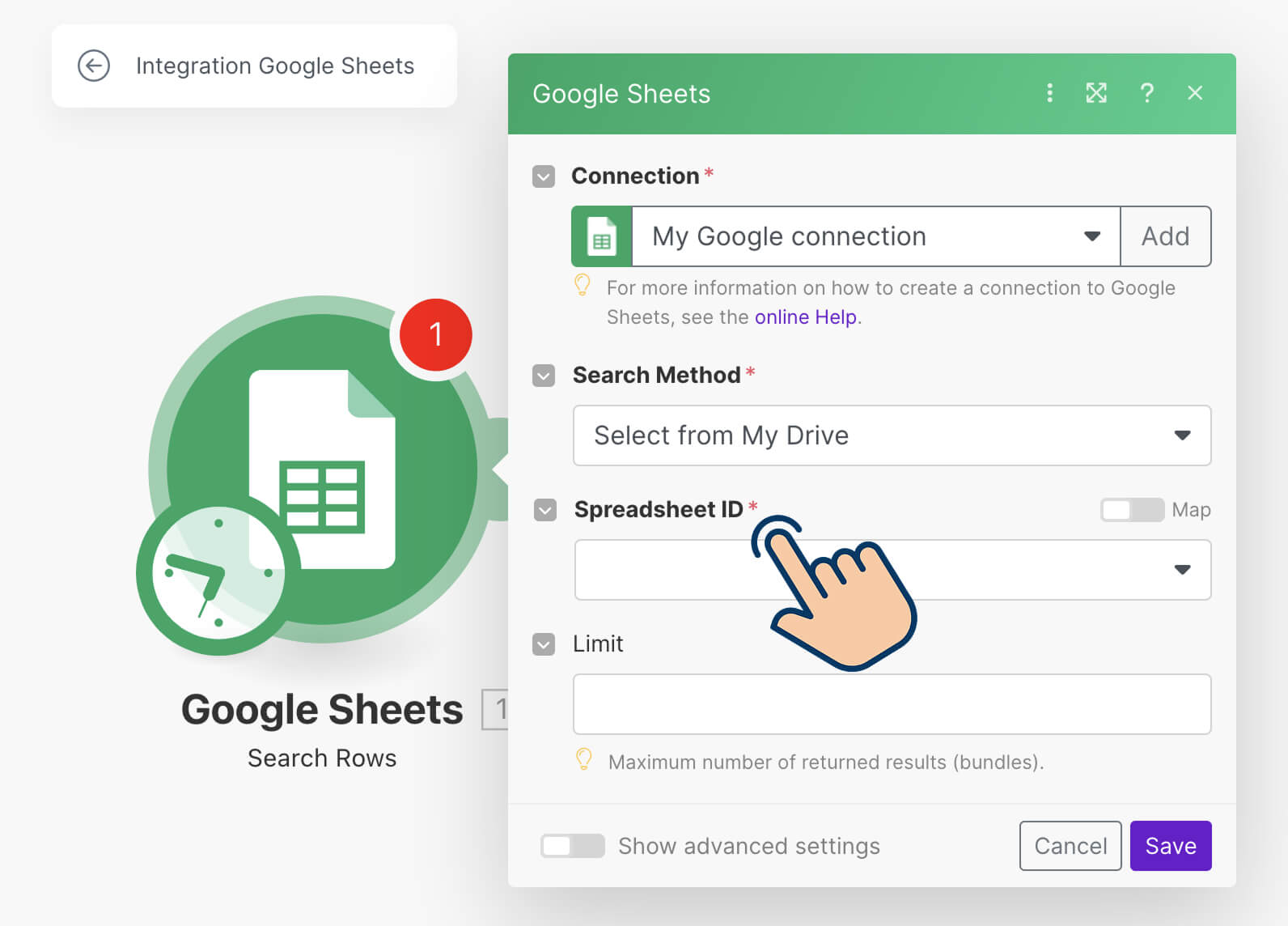The width and height of the screenshot is (1288, 926).
Task: Open help with the question mark icon
Action: tap(1146, 93)
